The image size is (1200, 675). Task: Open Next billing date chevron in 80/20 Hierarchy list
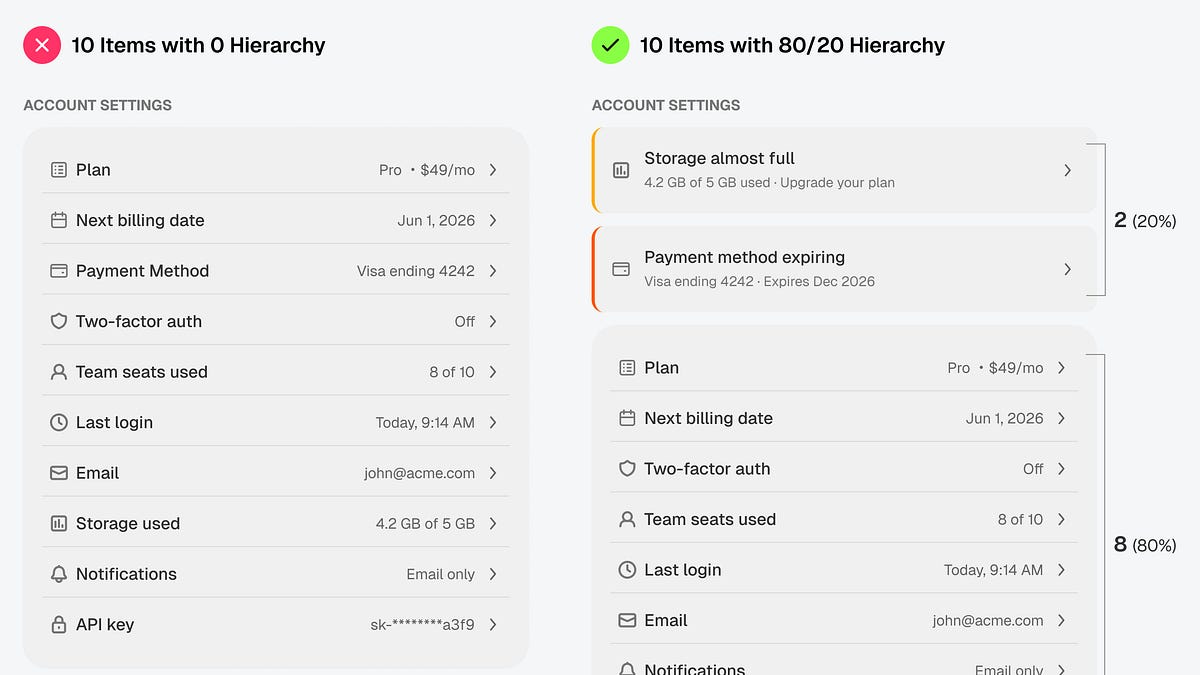1061,418
